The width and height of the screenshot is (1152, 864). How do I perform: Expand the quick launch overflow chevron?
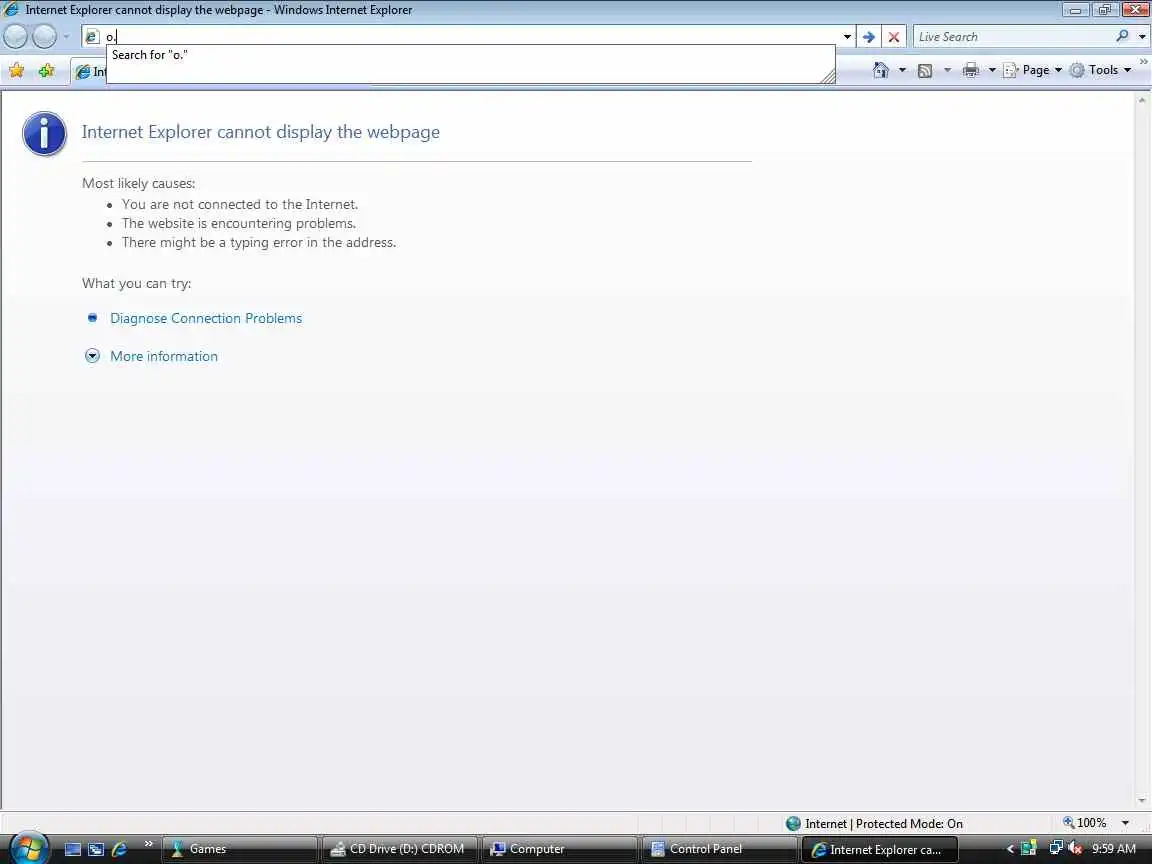(148, 843)
